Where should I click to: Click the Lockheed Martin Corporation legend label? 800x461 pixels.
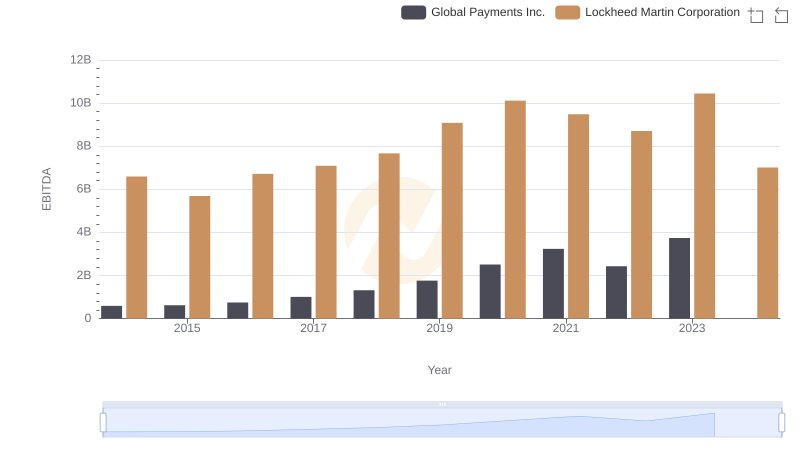662,12
